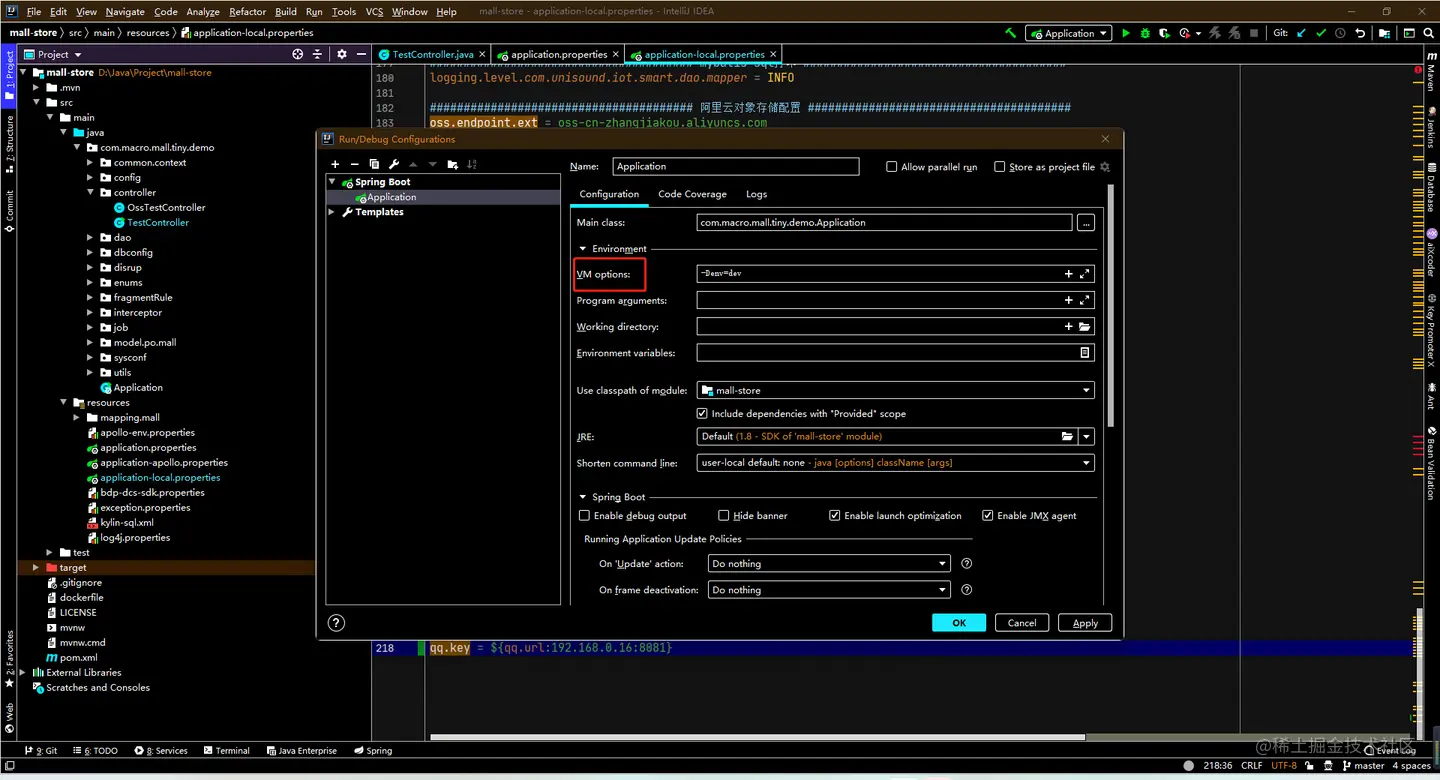Image resolution: width=1440 pixels, height=780 pixels.
Task: Open Search Everywhere with the magnifier icon
Action: click(x=1429, y=33)
